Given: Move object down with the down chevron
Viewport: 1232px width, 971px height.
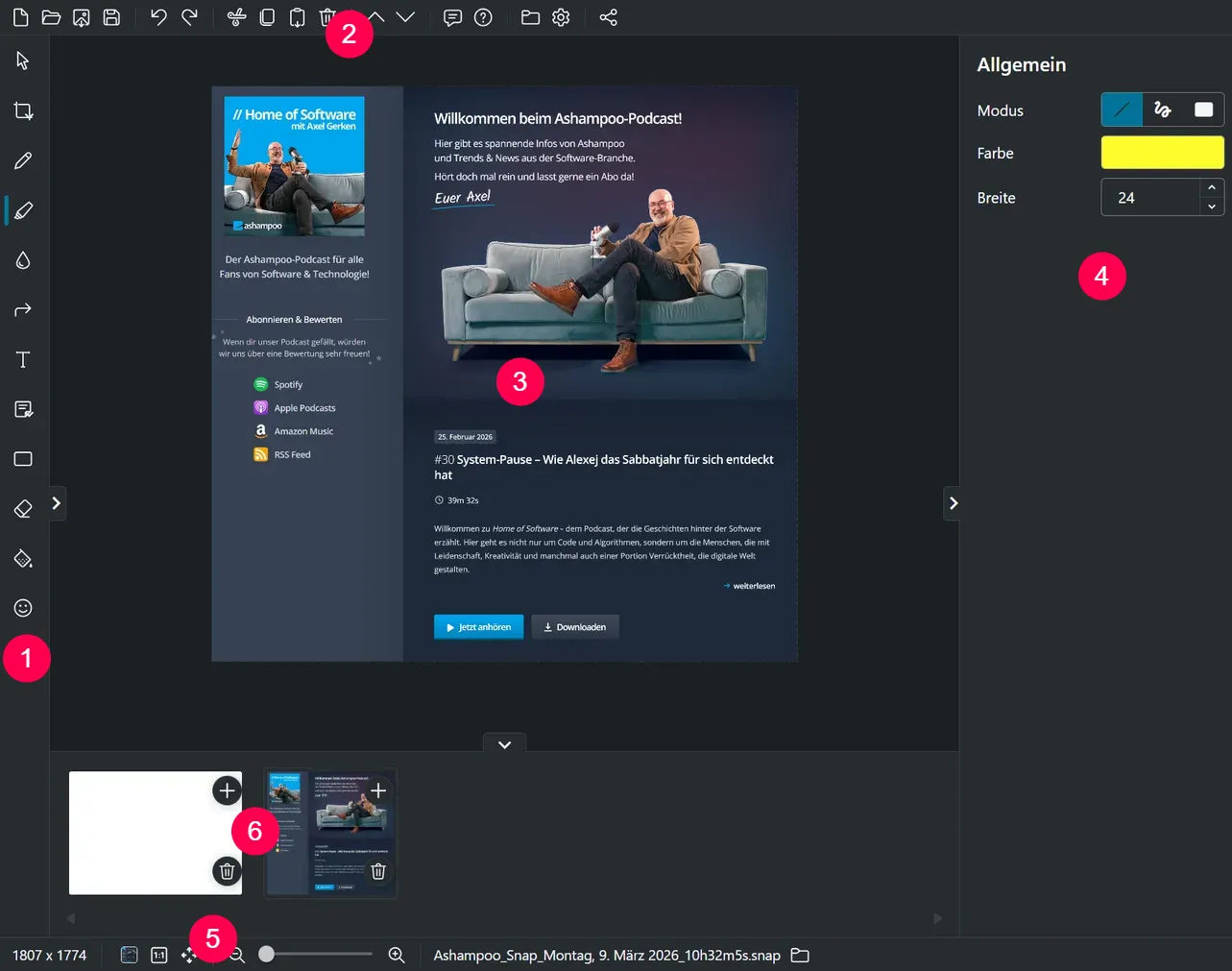Looking at the screenshot, I should (405, 17).
